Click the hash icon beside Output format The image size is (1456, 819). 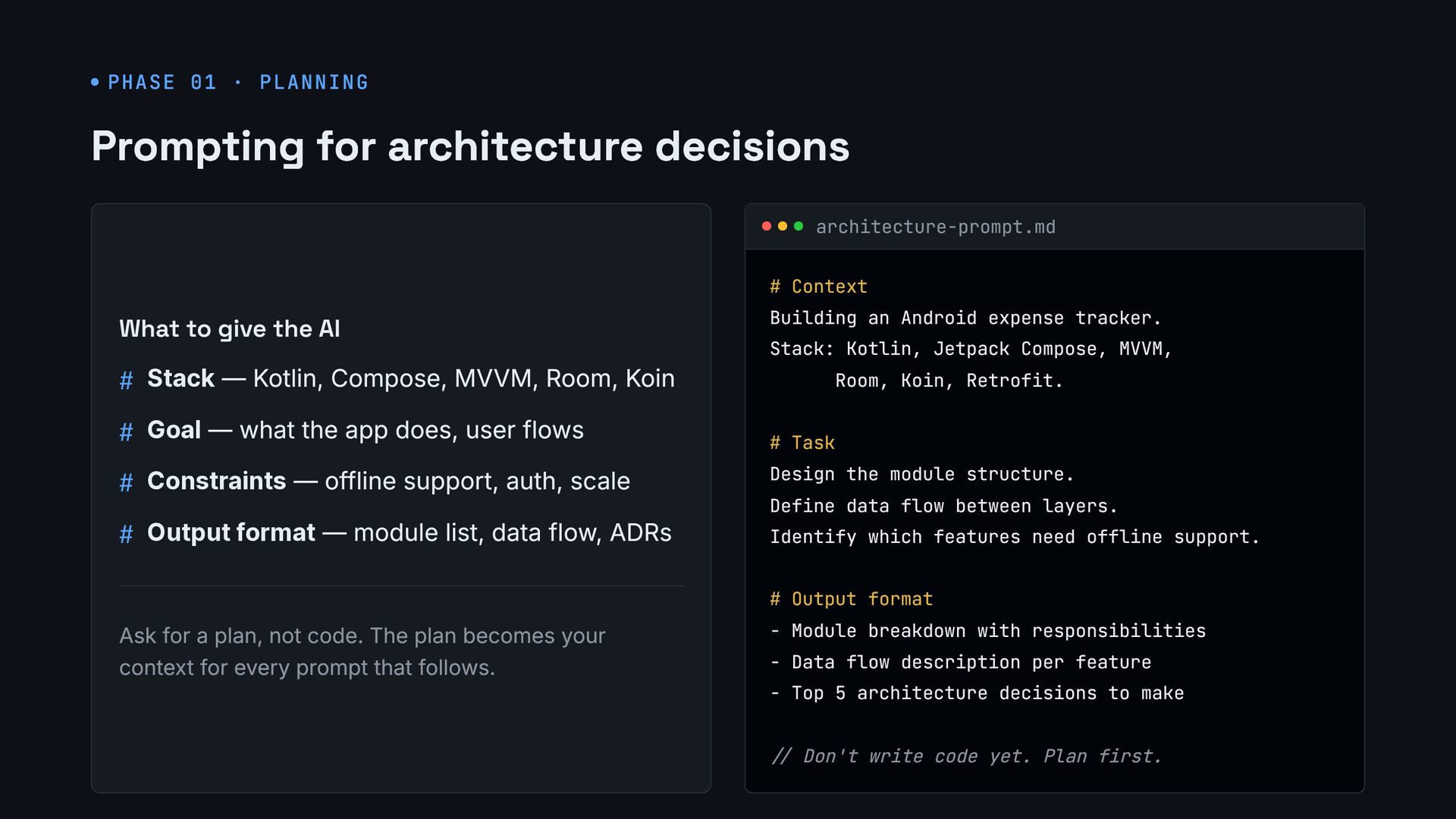[x=127, y=533]
